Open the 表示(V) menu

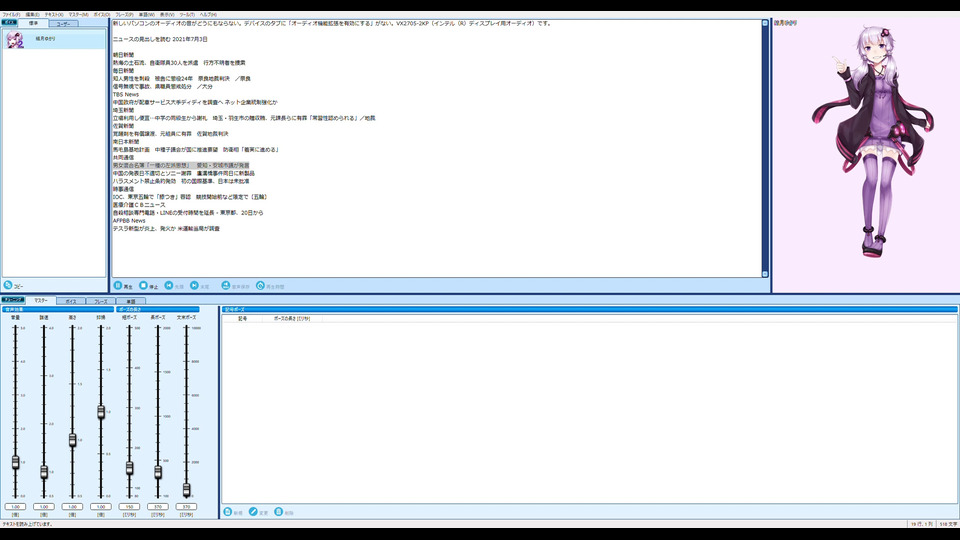(x=167, y=14)
